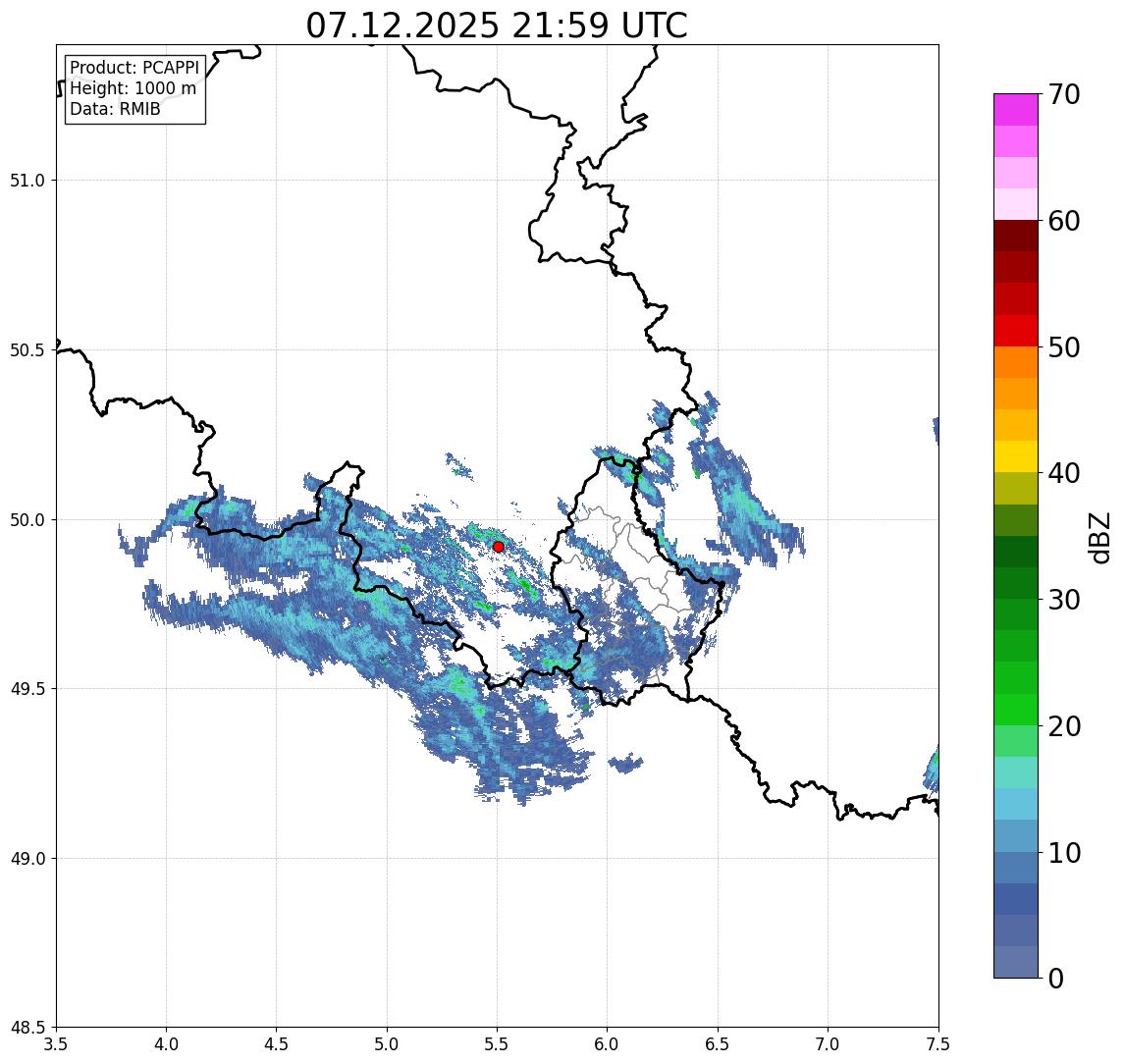The image size is (1124, 1064).
Task: Click the colorbar tick label "20"
Action: point(1064,726)
